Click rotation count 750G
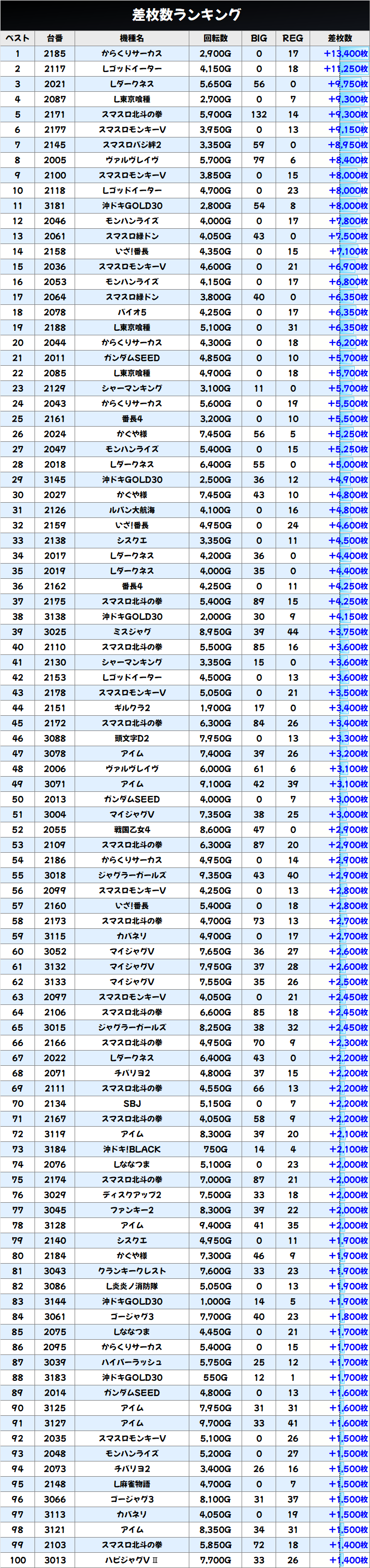Screen dimensions: 370x1568 [215, 1149]
